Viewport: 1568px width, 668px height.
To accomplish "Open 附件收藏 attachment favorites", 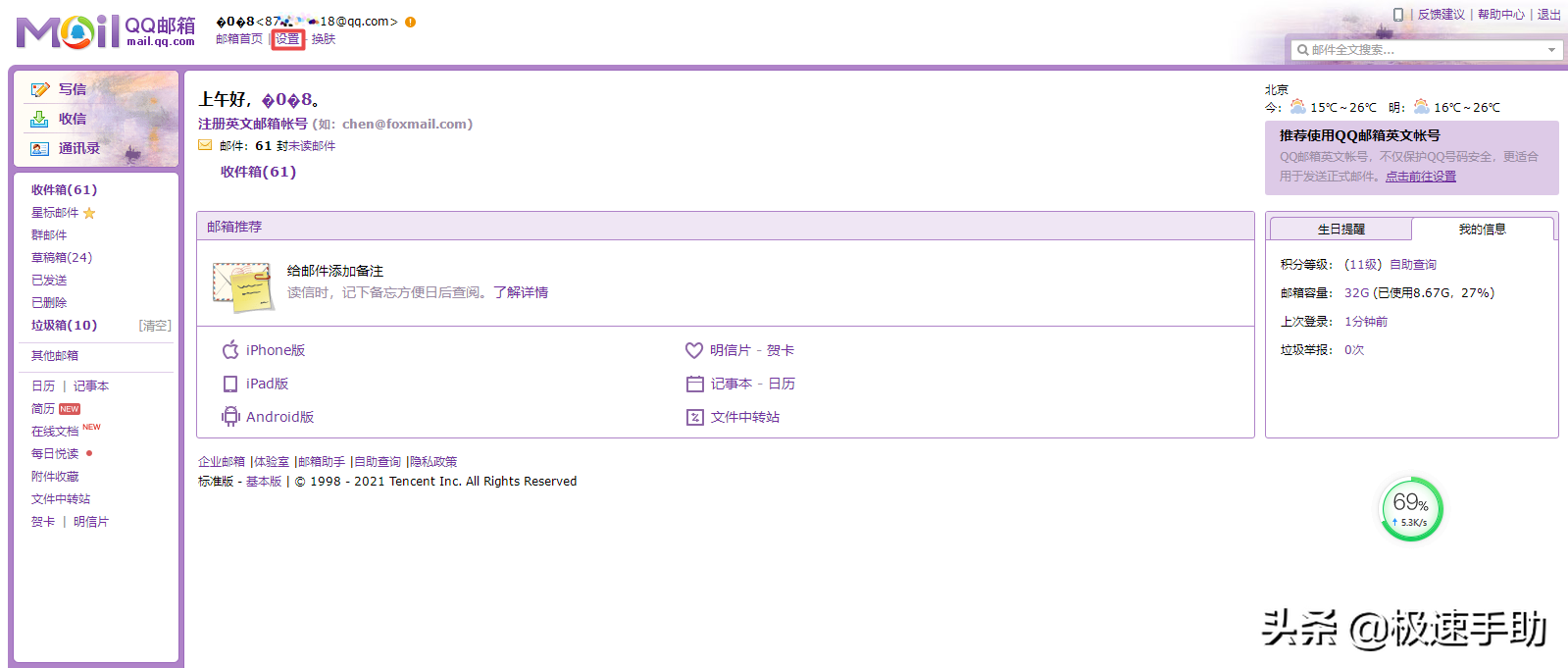I will point(55,477).
